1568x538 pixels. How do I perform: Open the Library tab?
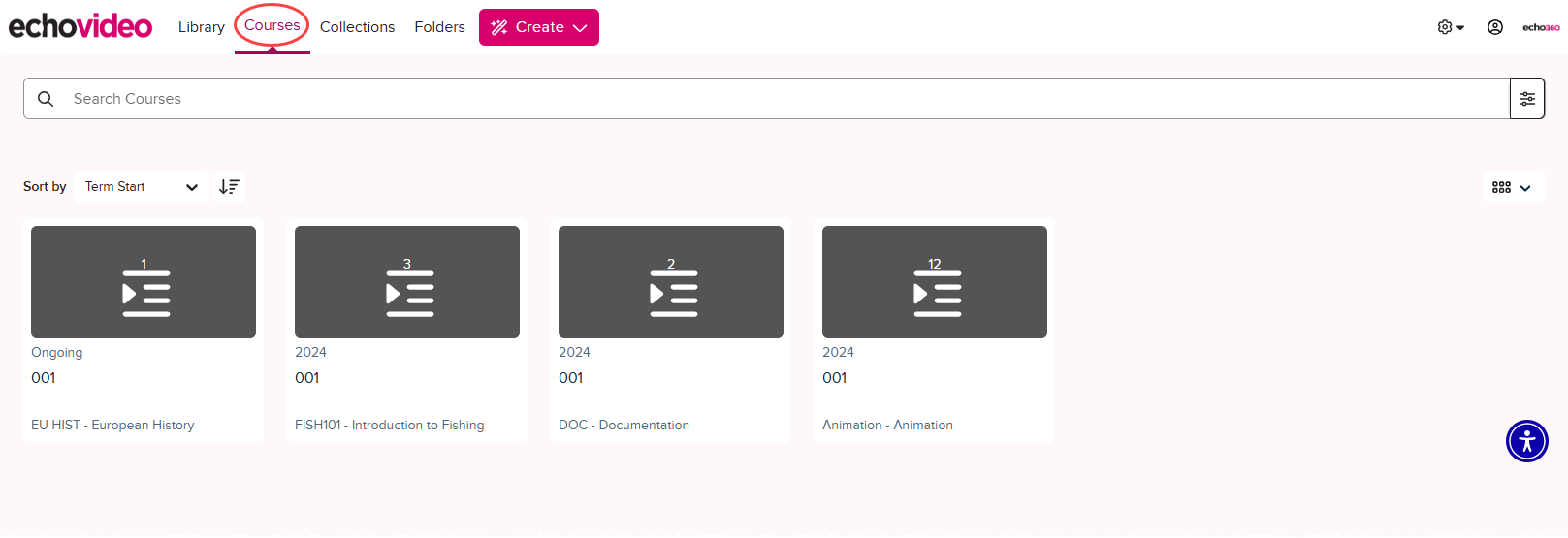tap(202, 27)
